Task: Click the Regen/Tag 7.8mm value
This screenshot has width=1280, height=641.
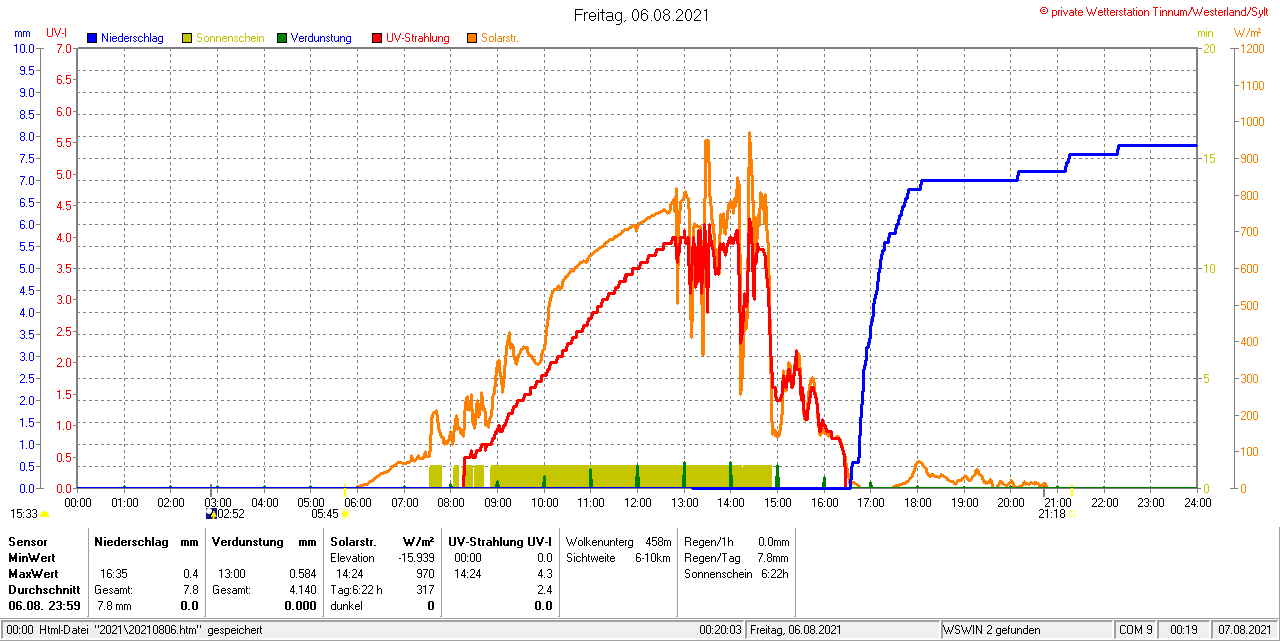Action: coord(773,557)
